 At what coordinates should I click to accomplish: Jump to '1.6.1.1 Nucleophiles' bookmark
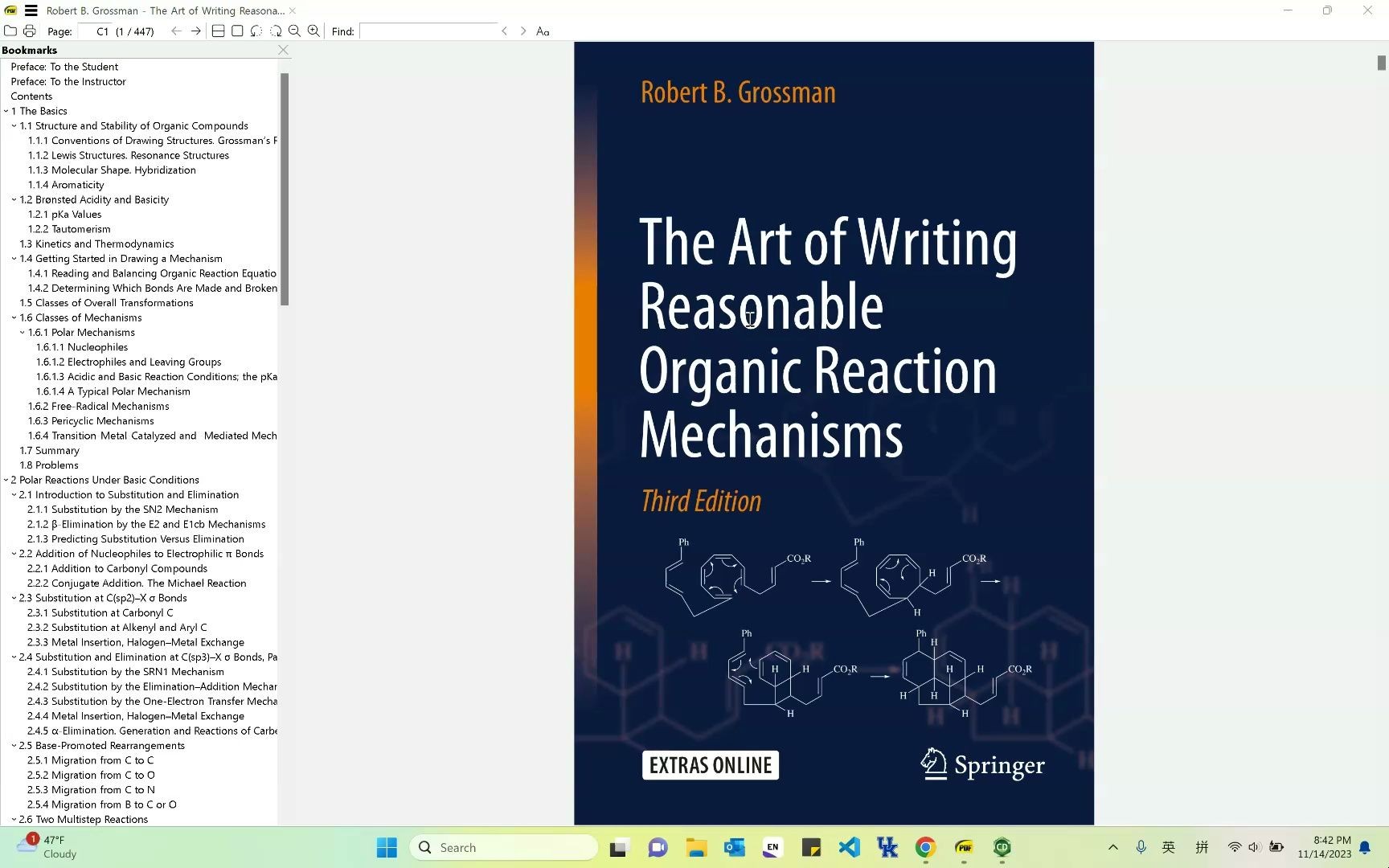click(x=82, y=347)
